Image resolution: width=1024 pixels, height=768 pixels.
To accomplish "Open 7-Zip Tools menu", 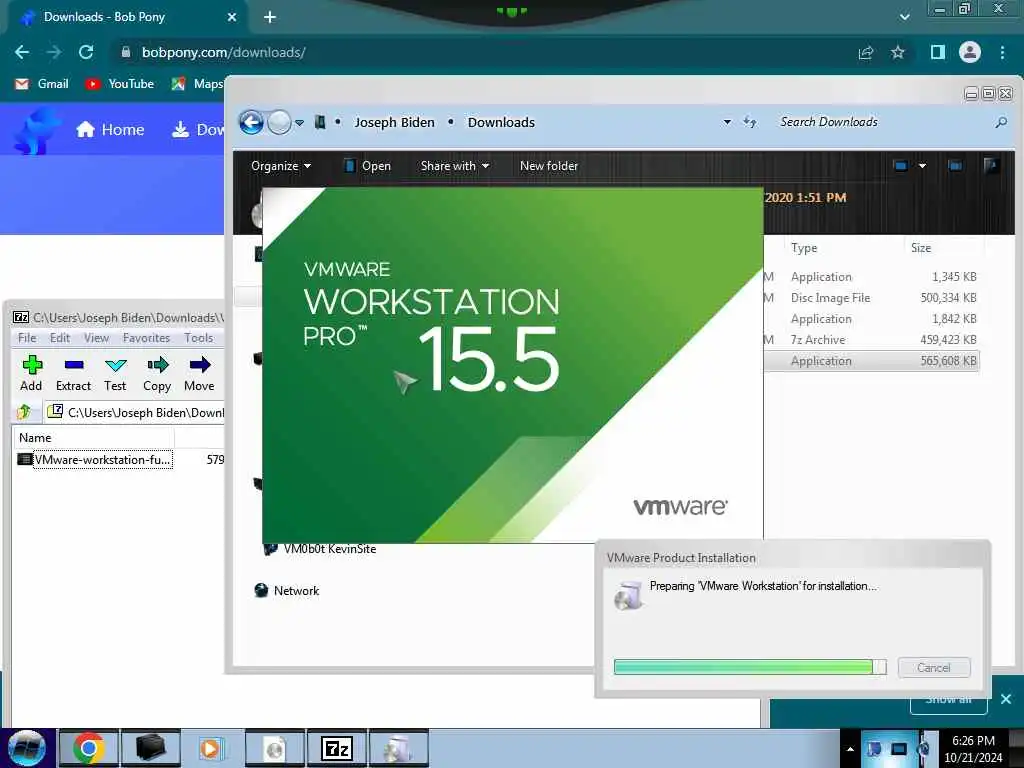I will [199, 338].
